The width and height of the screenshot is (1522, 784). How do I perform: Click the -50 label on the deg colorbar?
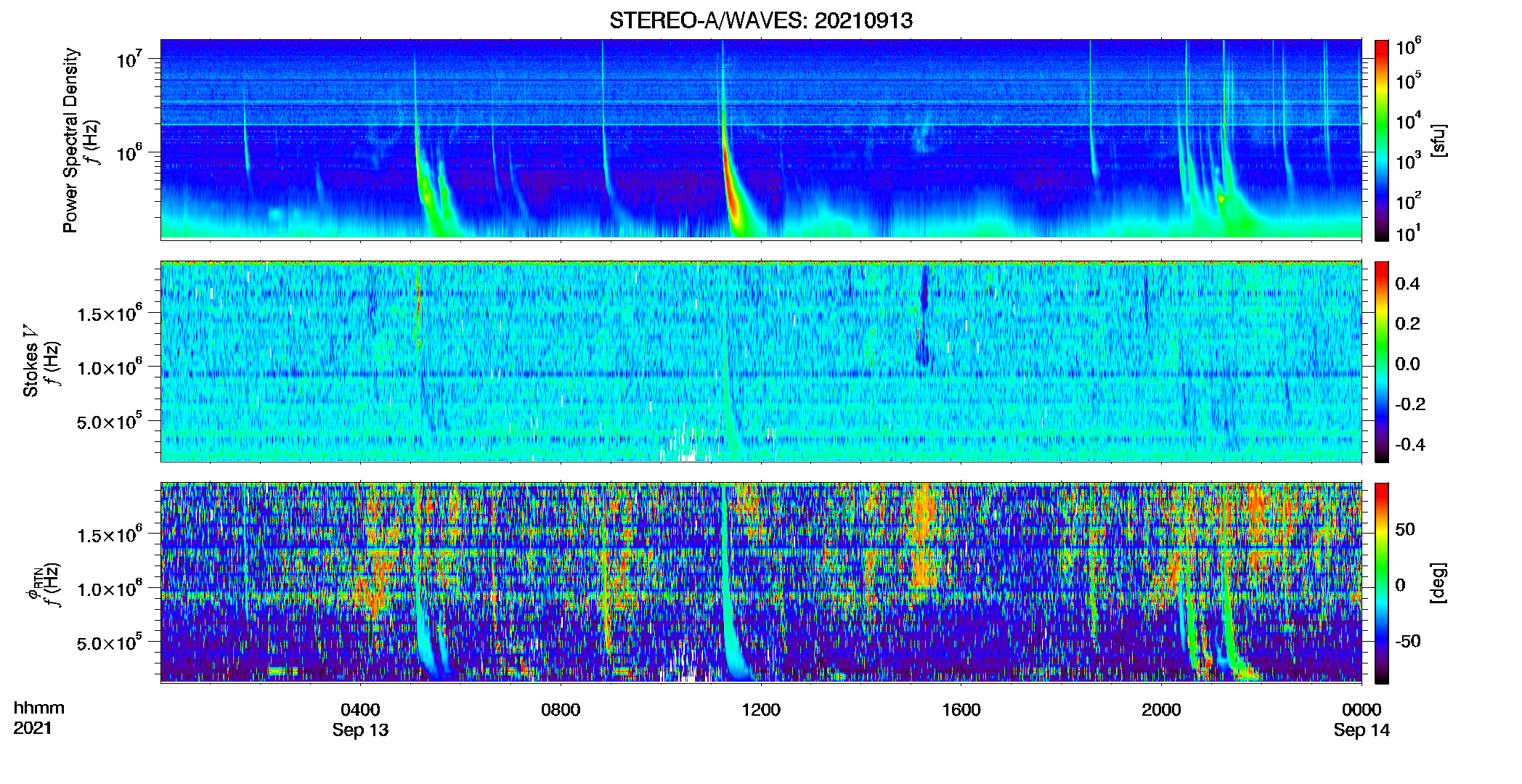coord(1408,641)
